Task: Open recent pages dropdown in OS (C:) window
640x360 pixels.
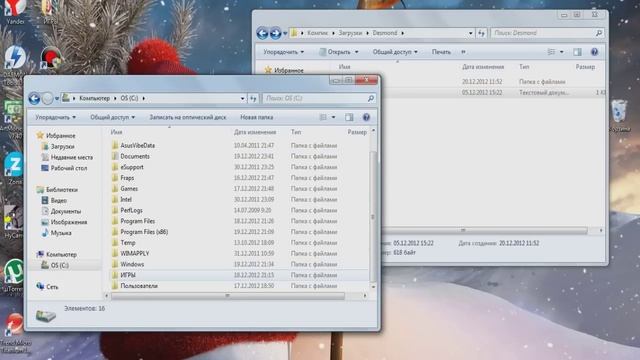Action: [x=57, y=98]
